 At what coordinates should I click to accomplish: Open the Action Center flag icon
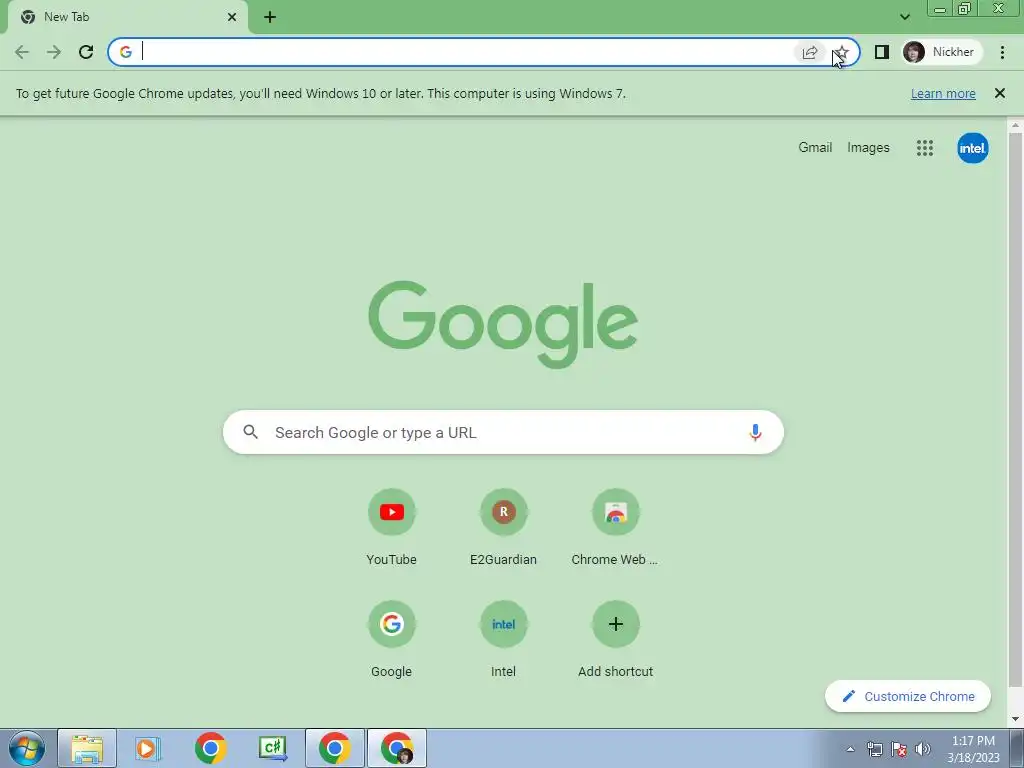899,749
